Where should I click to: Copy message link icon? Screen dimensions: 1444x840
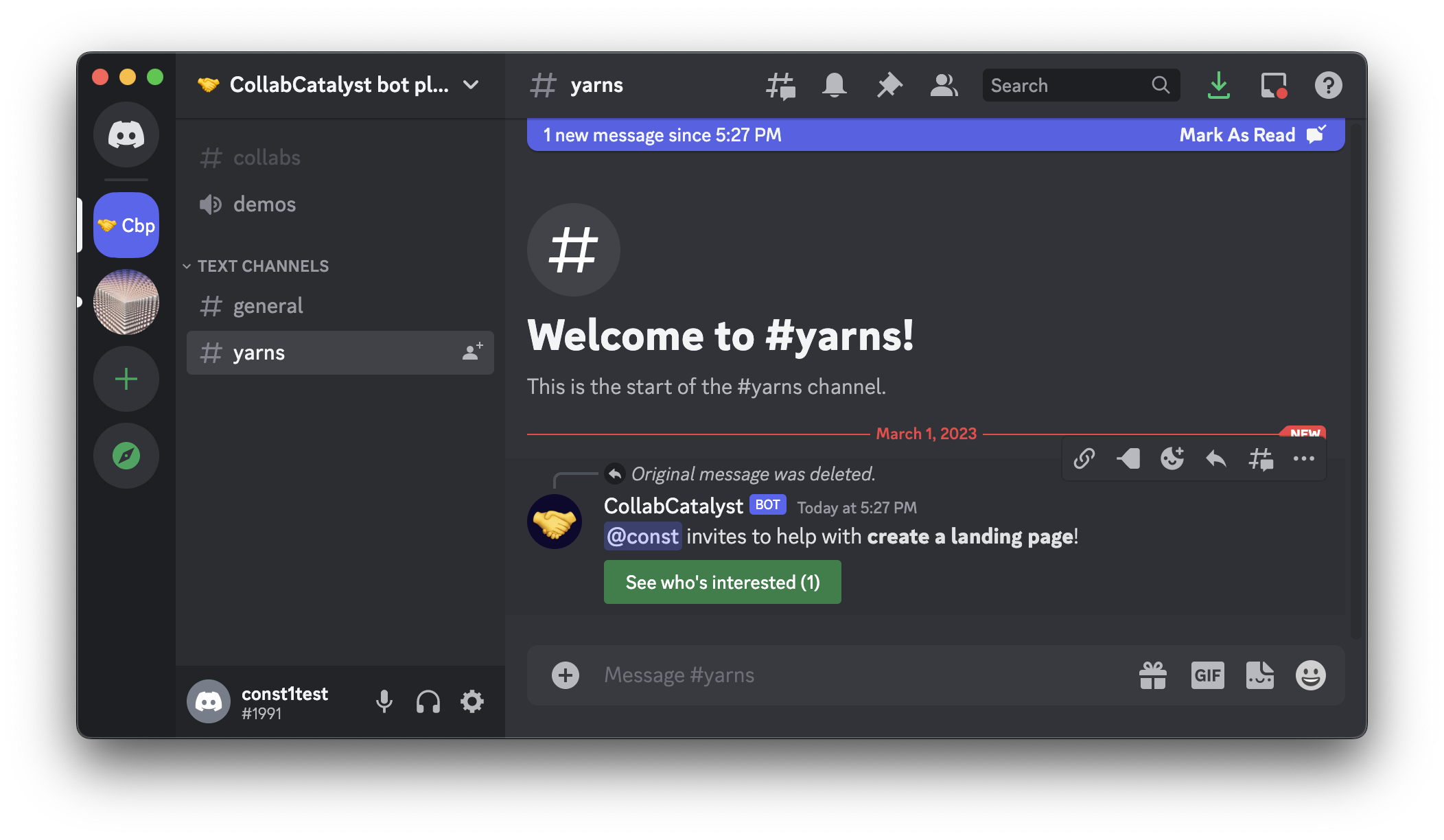[x=1084, y=458]
